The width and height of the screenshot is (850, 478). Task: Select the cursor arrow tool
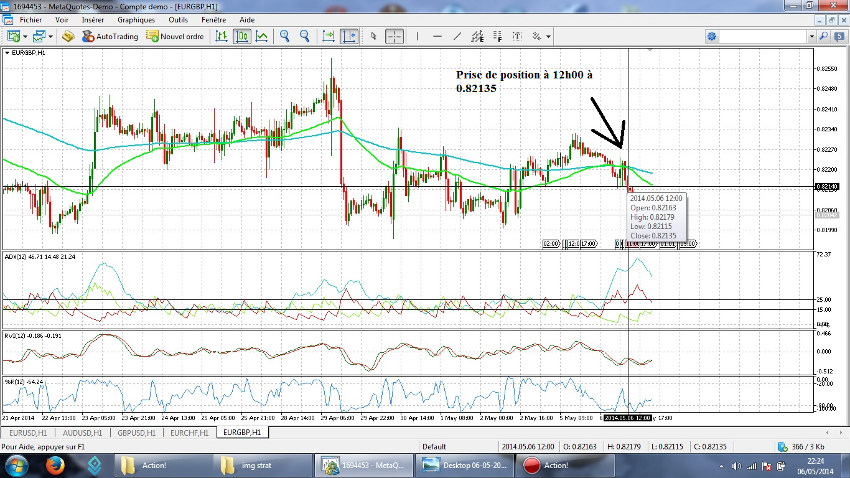pyautogui.click(x=373, y=36)
